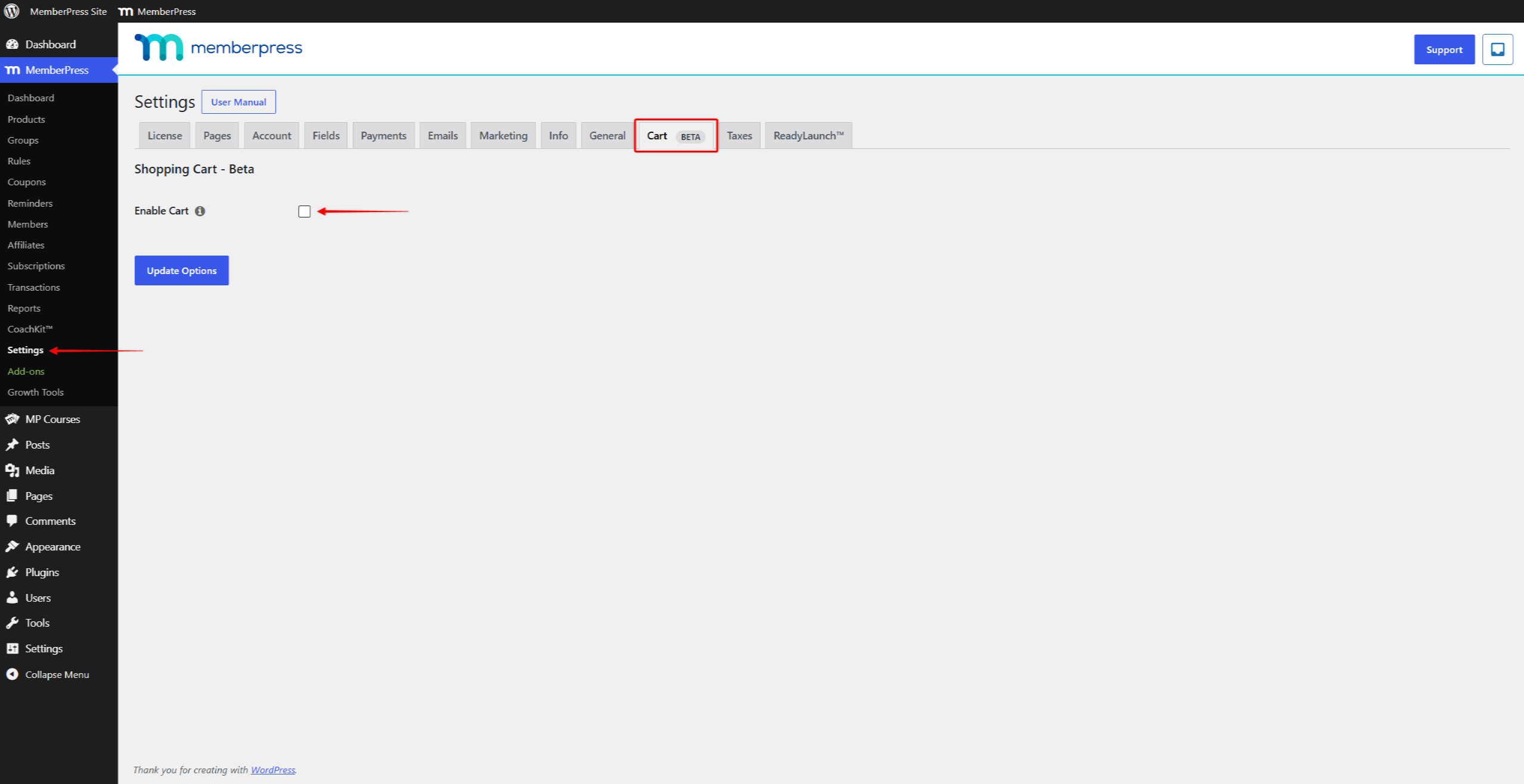
Task: Open the Media library icon
Action: click(12, 470)
